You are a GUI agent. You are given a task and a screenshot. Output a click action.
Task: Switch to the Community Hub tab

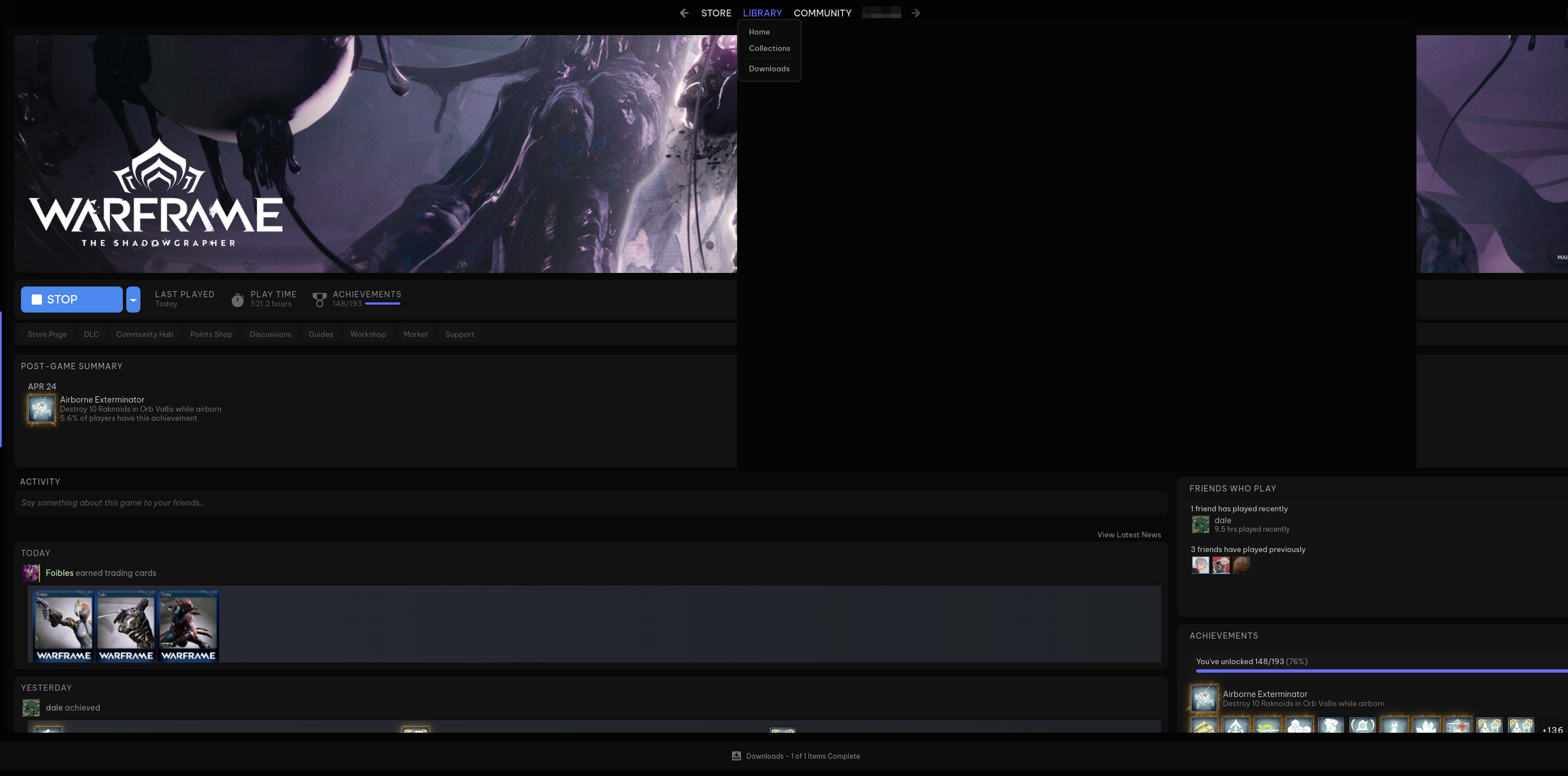tap(144, 334)
